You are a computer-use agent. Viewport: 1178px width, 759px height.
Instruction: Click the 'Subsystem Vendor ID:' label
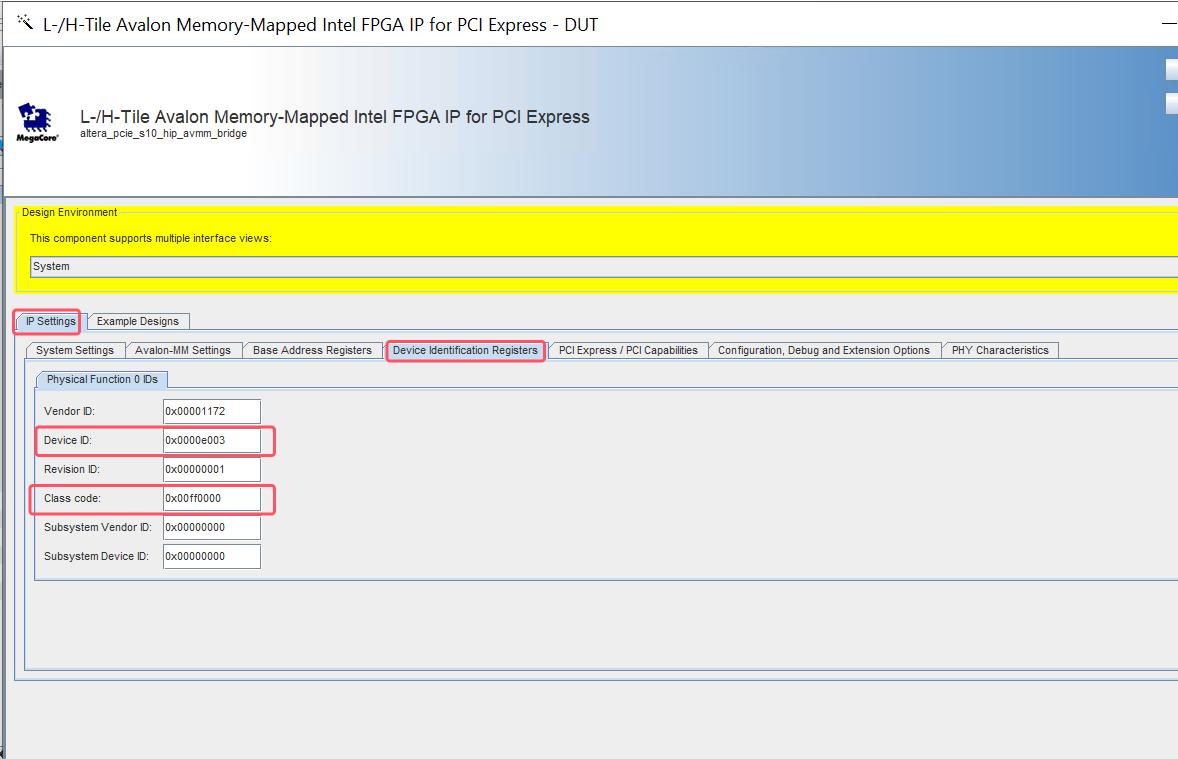pyautogui.click(x=98, y=528)
